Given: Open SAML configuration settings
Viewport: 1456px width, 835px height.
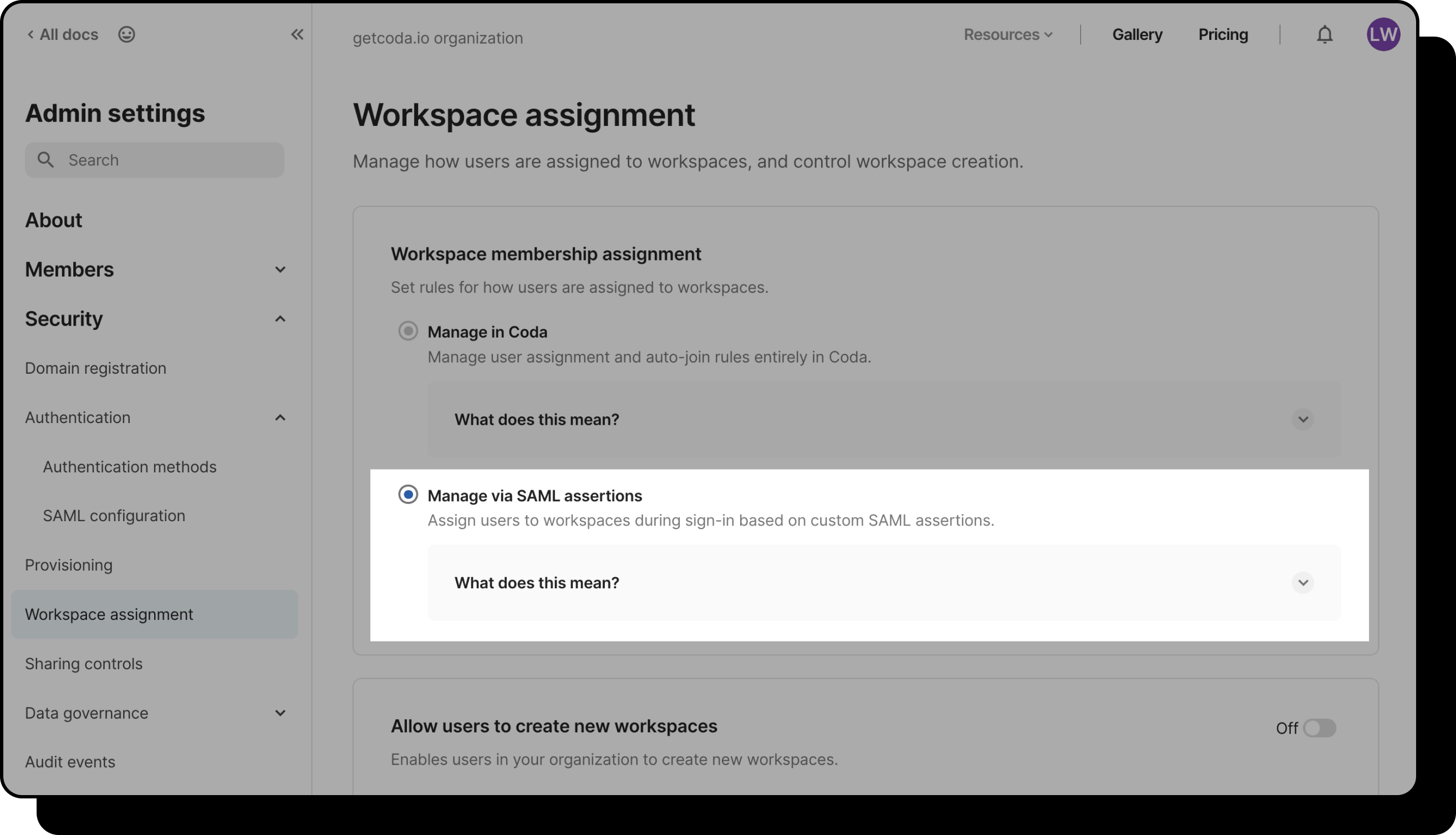Looking at the screenshot, I should click(114, 515).
